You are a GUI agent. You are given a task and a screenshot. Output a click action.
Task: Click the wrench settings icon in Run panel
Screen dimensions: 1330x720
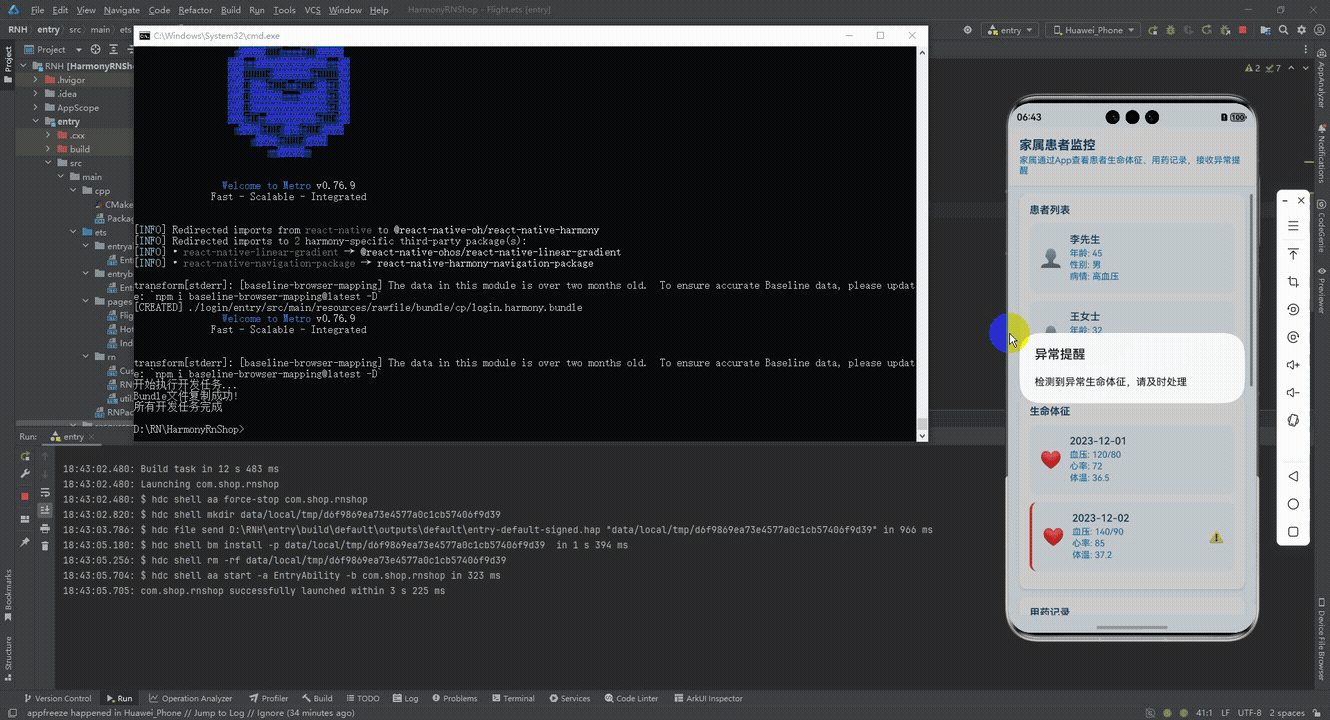pos(25,474)
